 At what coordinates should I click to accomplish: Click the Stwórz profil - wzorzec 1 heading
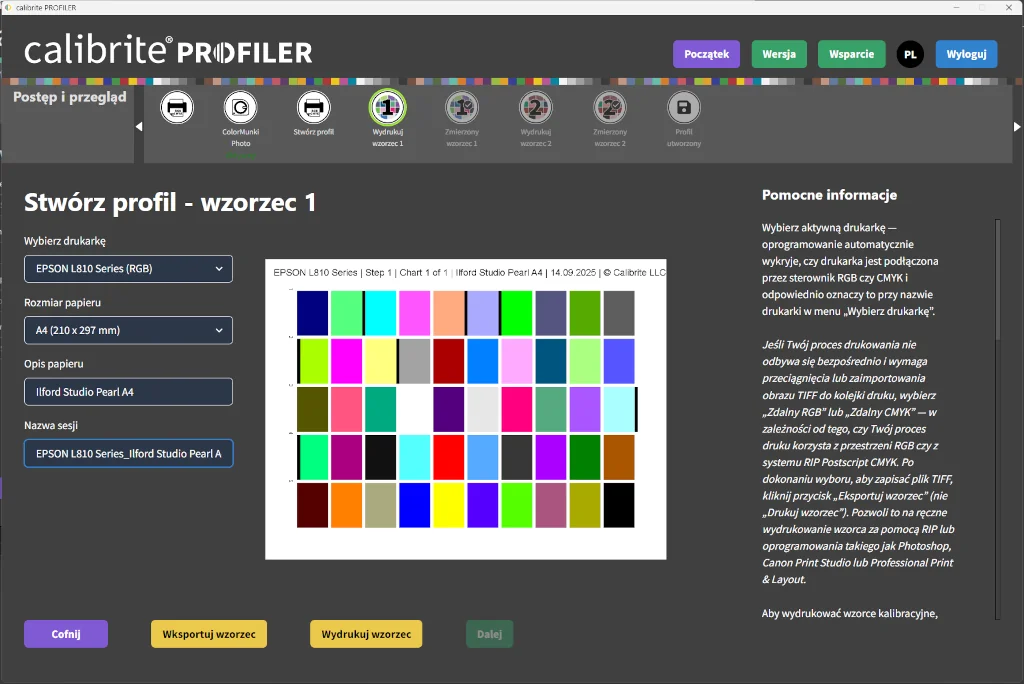click(x=170, y=203)
